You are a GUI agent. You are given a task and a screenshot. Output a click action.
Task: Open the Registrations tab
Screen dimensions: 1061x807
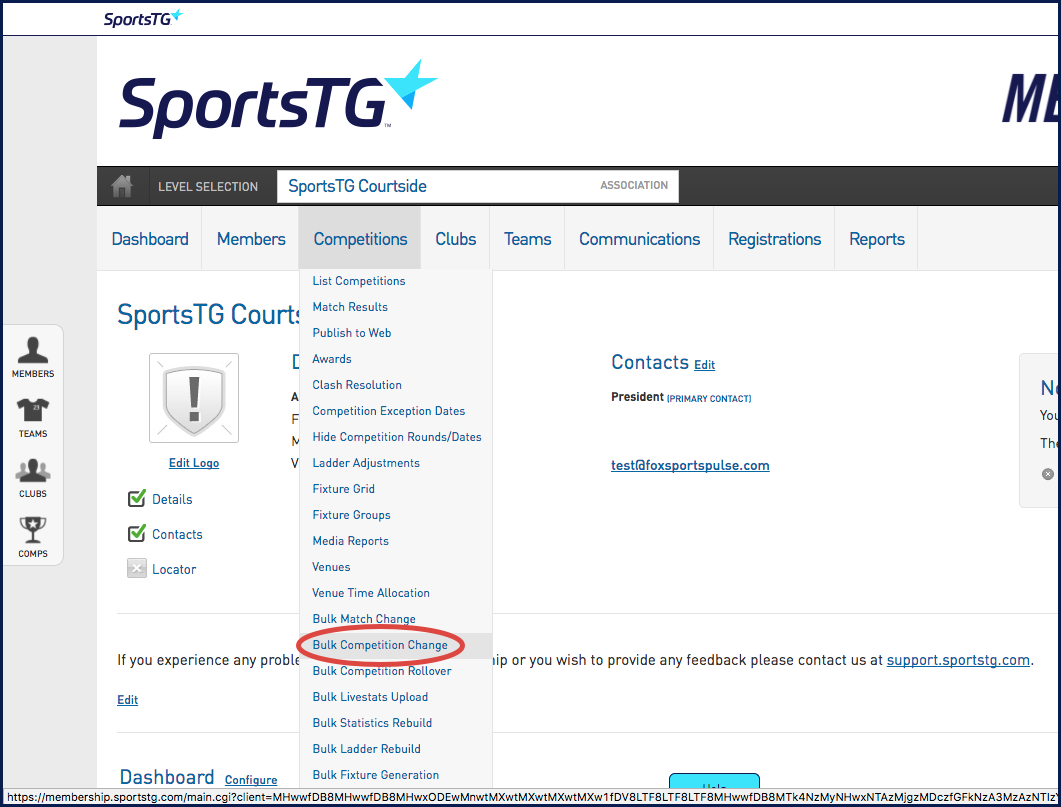point(774,239)
